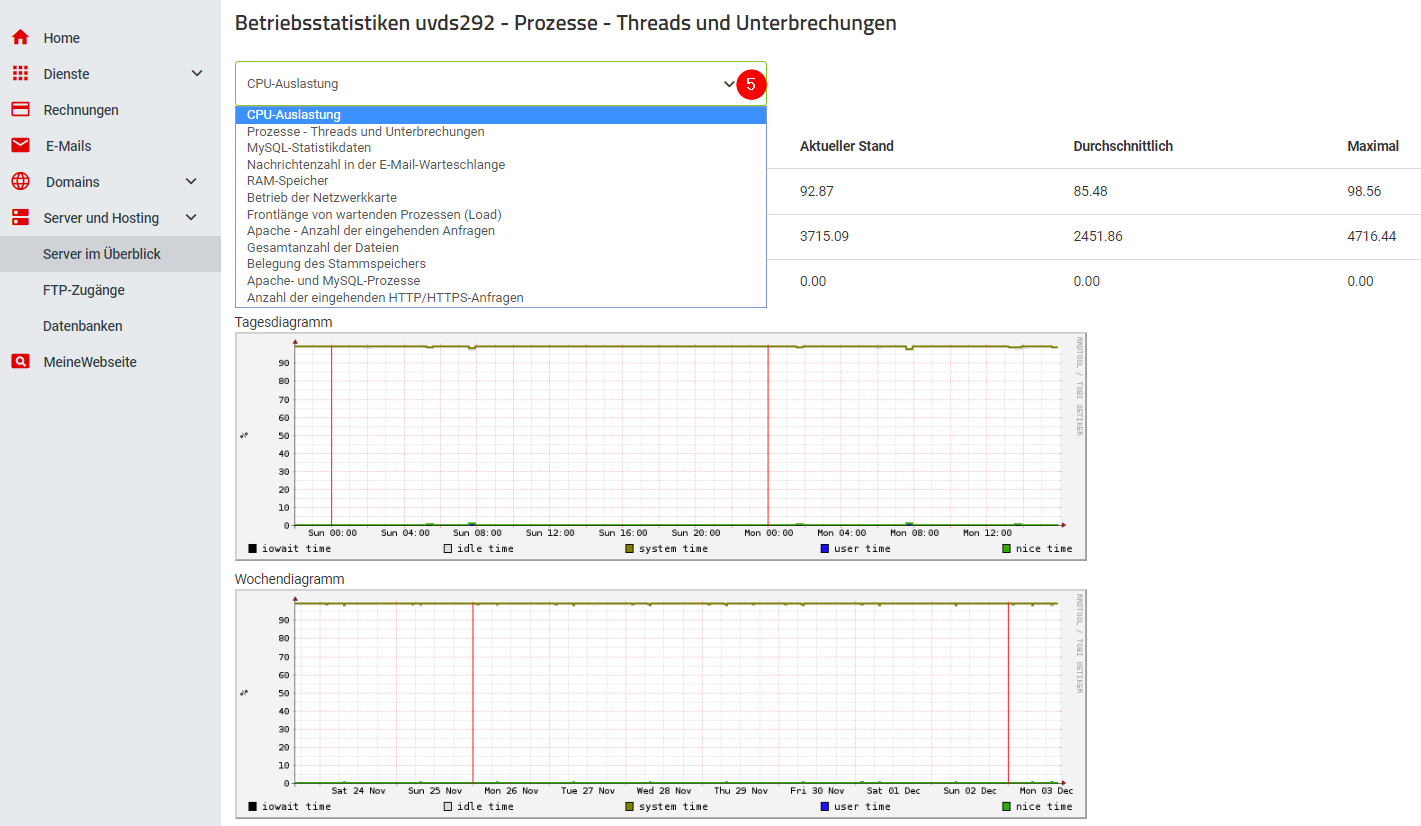This screenshot has height=826, width=1421.
Task: Open Server im Überblick page
Action: [102, 254]
